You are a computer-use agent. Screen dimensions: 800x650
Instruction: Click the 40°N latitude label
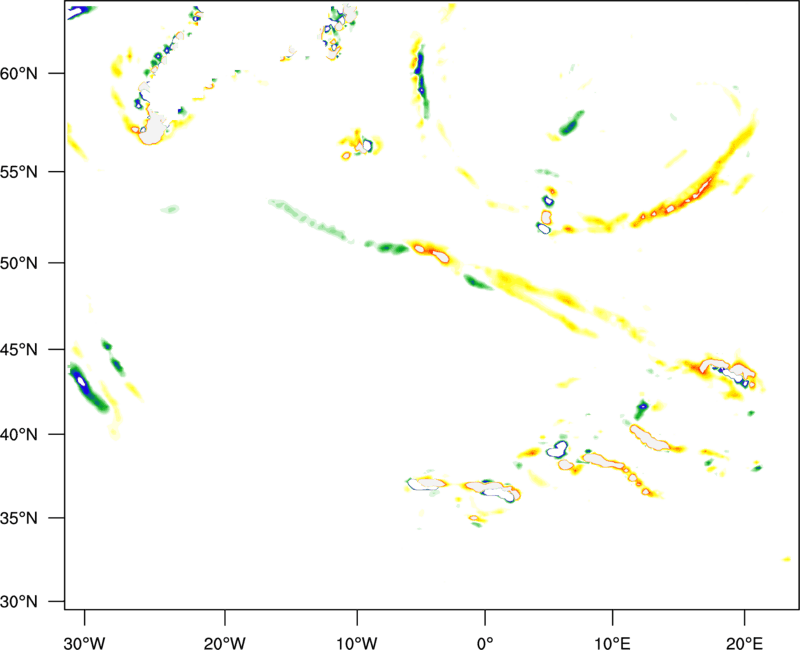[x=19, y=435]
